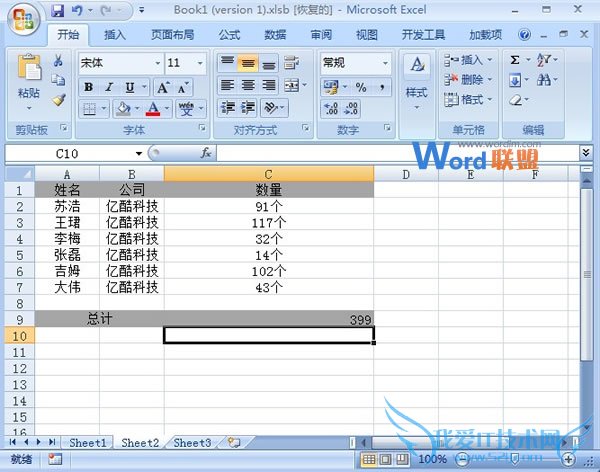Toggle top vertical alignment
This screenshot has height=472, width=600.
pos(228,63)
